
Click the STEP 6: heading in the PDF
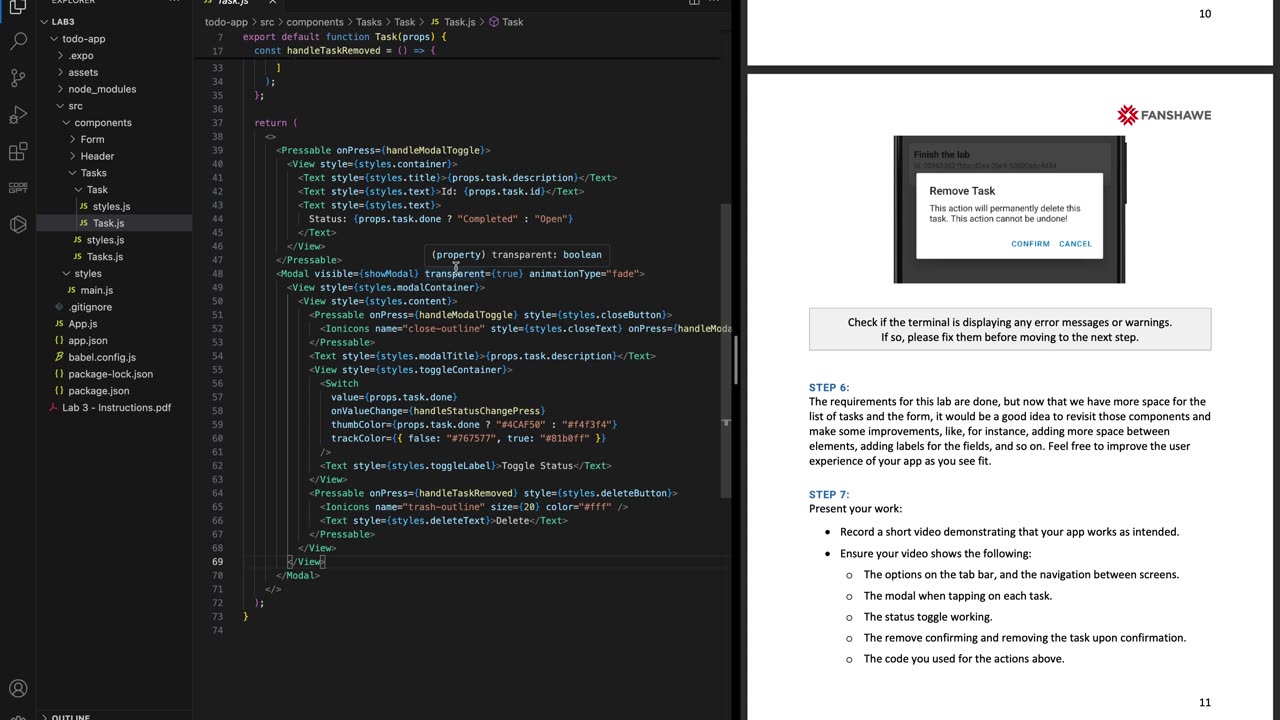[x=829, y=387]
